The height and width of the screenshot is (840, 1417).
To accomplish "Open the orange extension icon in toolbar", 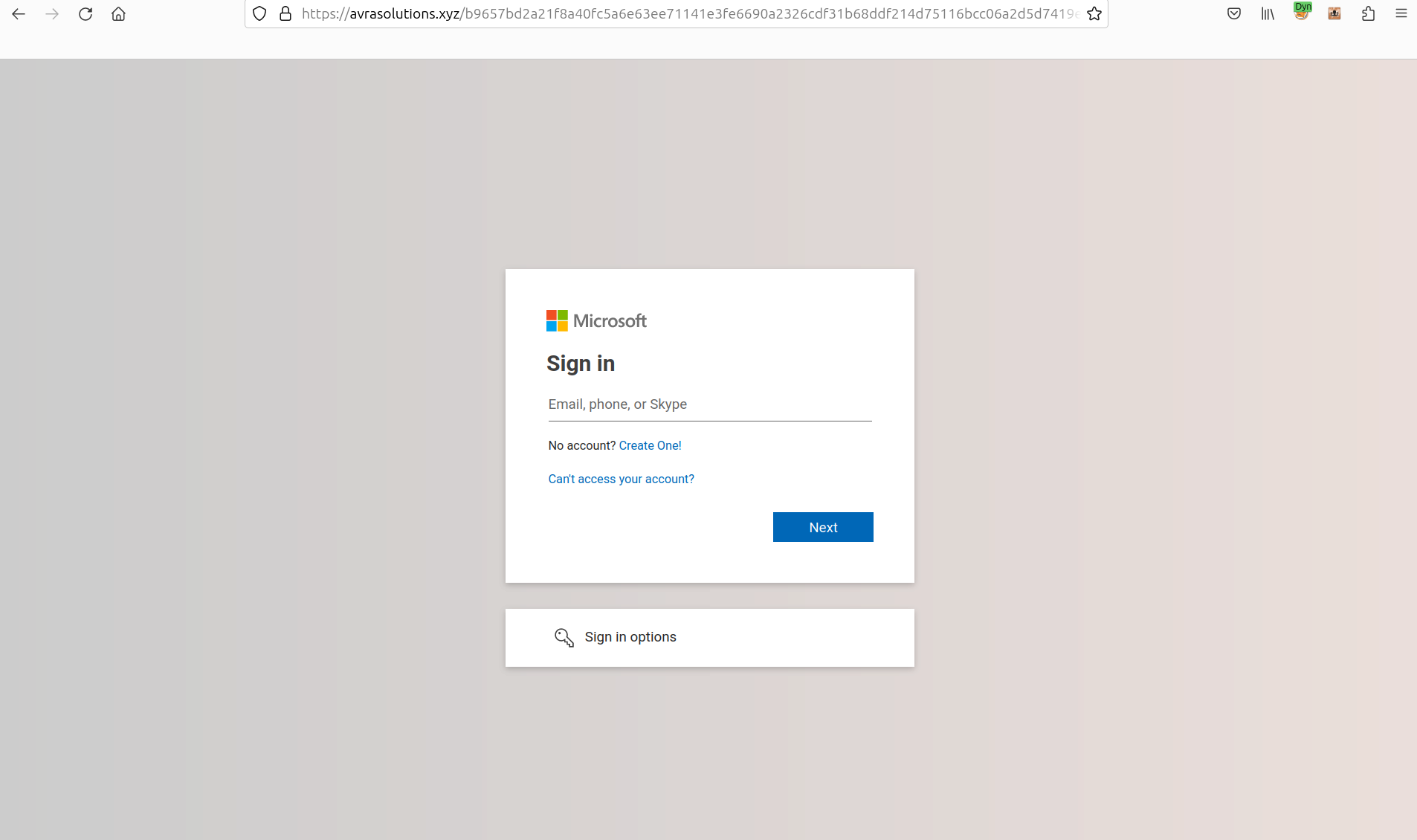I will [1334, 14].
